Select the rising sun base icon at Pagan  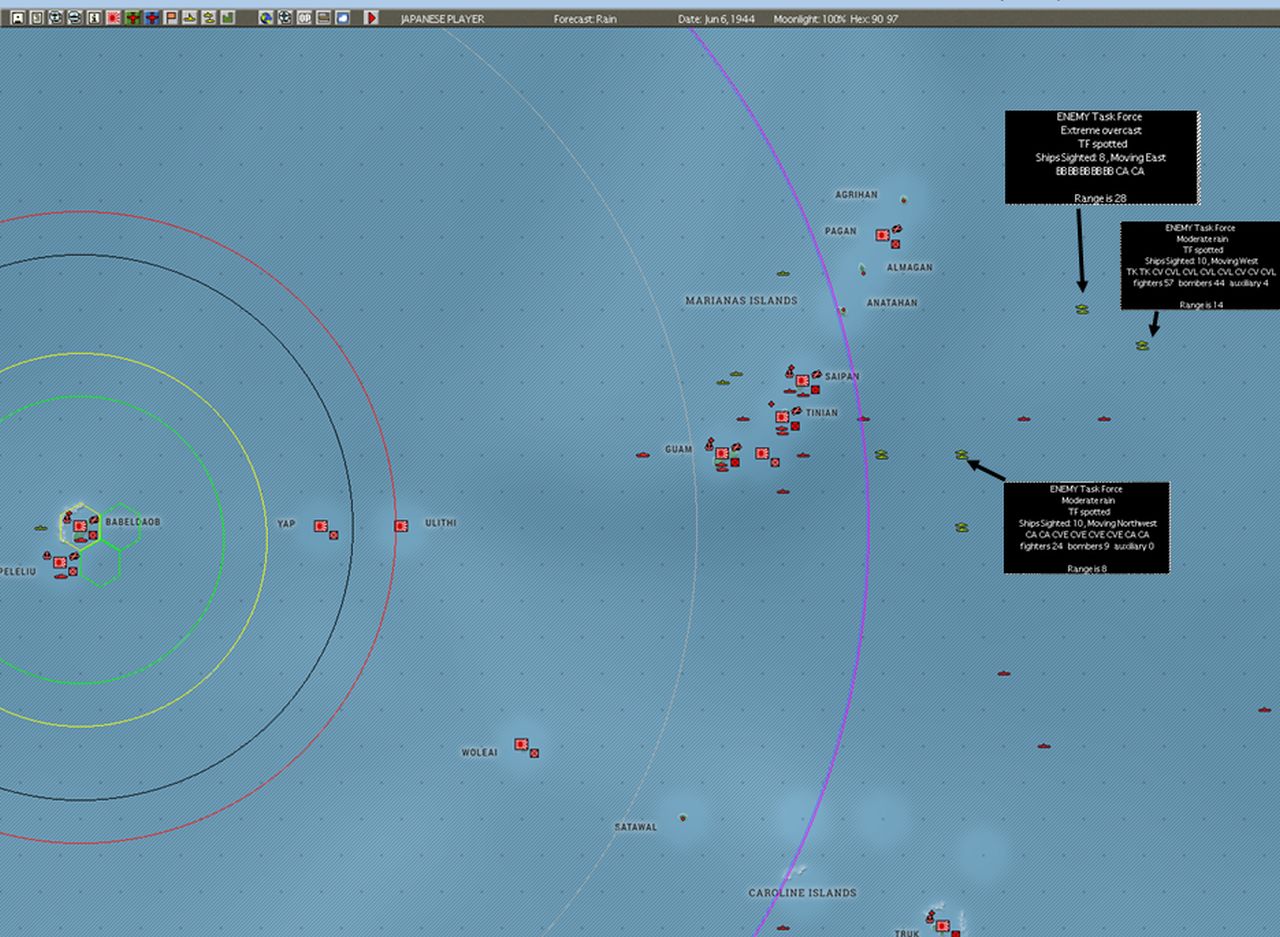click(x=882, y=235)
